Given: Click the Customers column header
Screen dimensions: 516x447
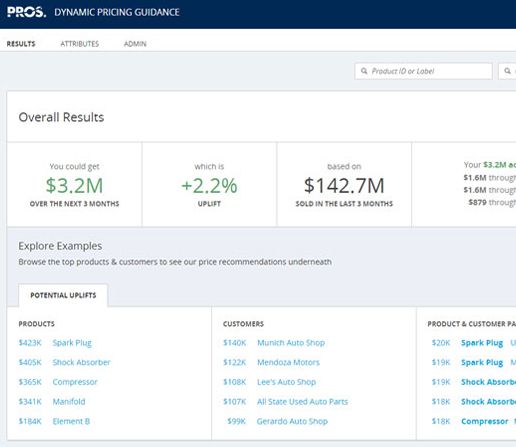Looking at the screenshot, I should [243, 324].
